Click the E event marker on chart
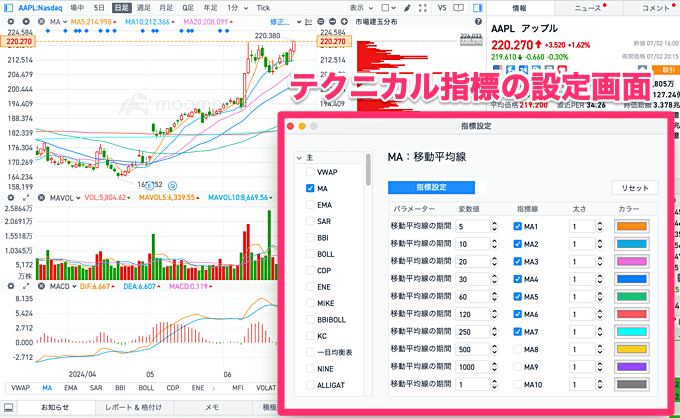680x418 pixels. tap(150, 186)
